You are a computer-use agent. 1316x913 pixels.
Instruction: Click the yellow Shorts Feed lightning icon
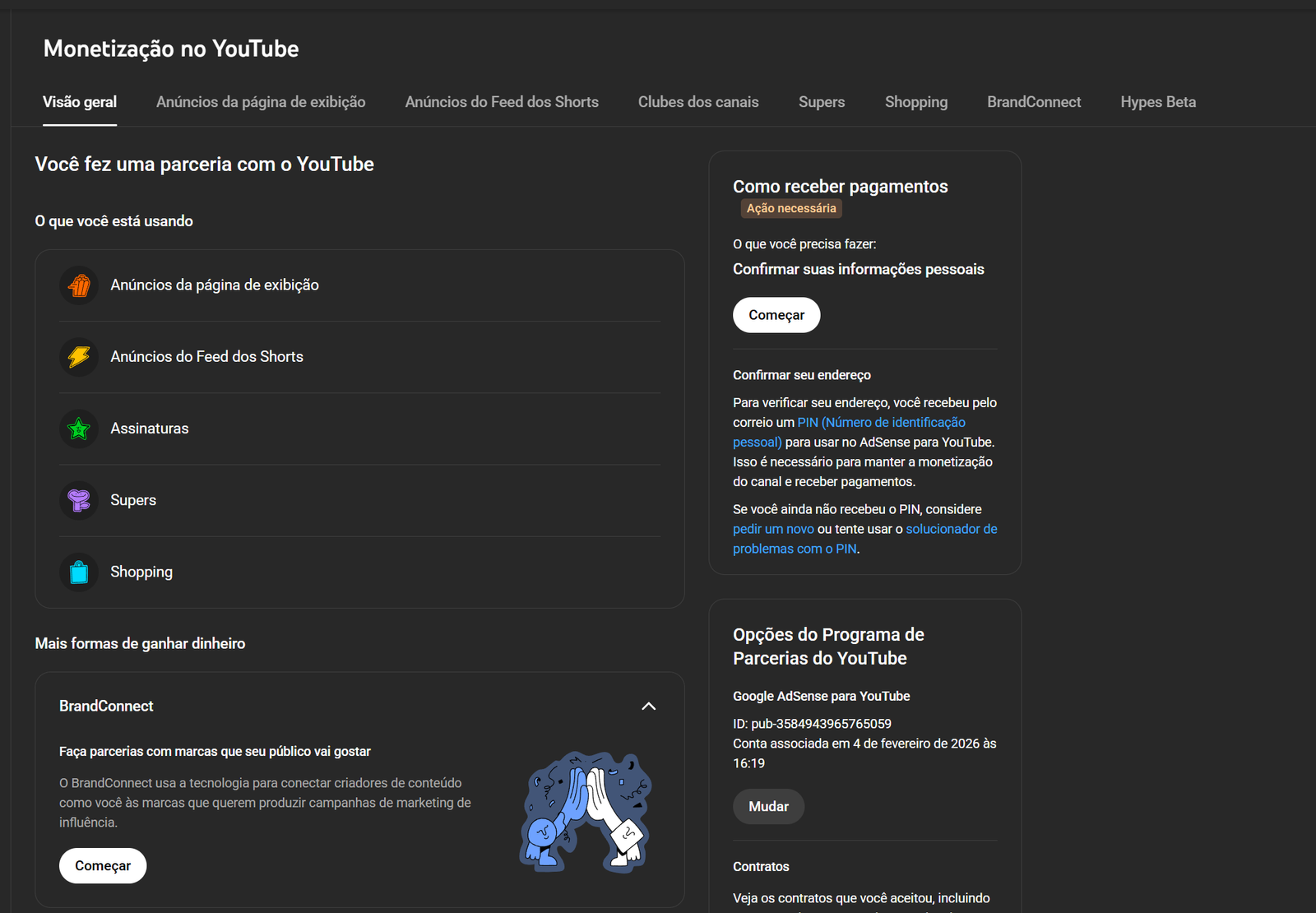pos(79,357)
